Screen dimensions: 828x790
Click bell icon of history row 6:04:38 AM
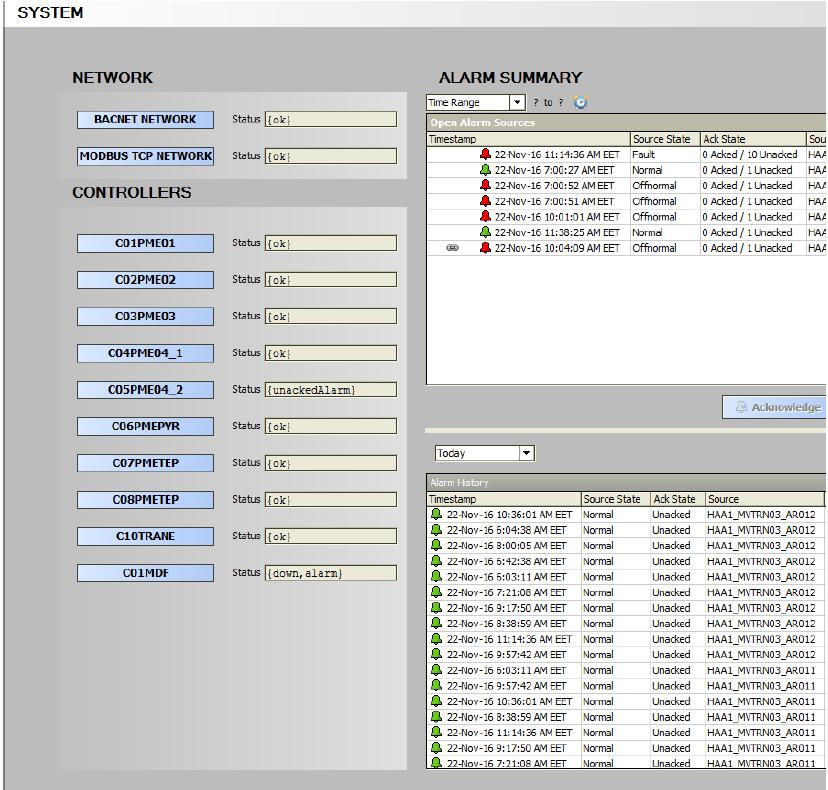(x=436, y=530)
